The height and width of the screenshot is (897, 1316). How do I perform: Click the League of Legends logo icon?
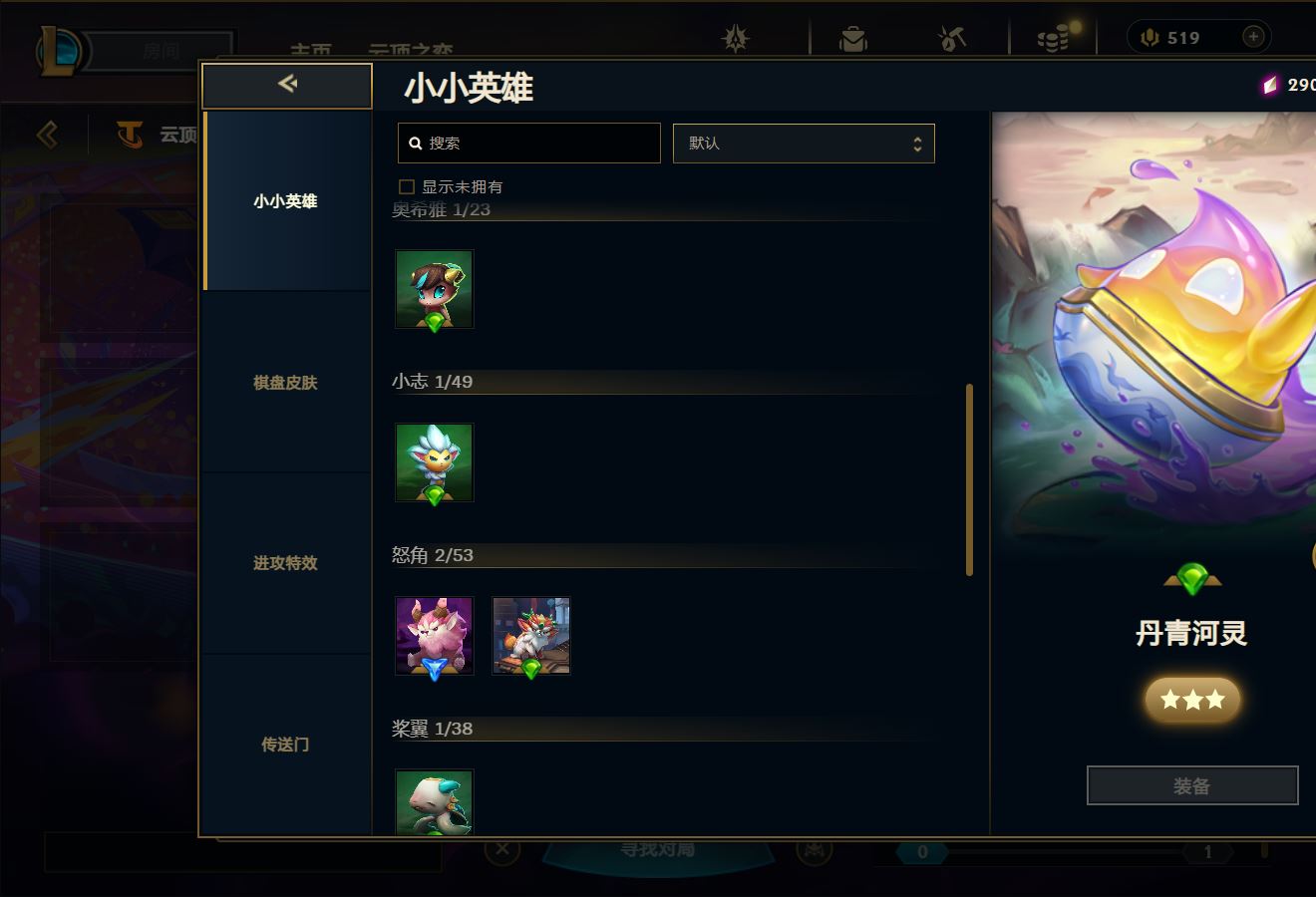click(58, 50)
